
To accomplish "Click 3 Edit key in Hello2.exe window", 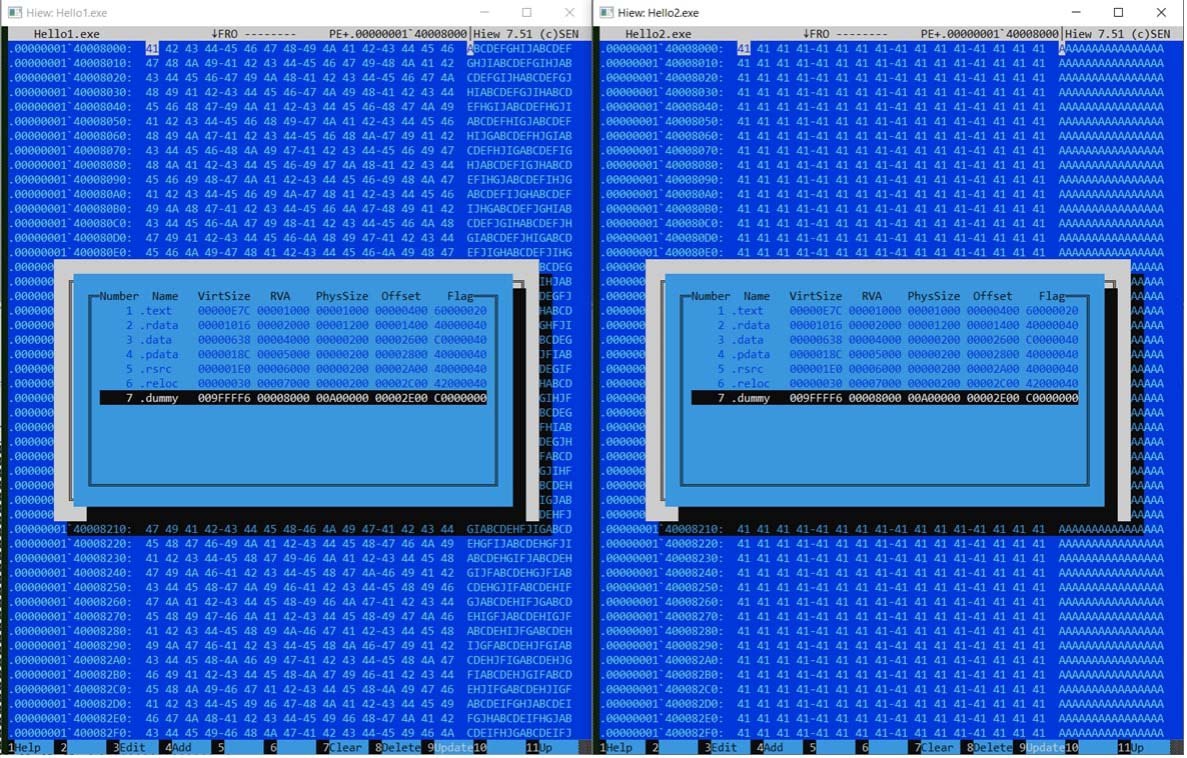I will [720, 747].
